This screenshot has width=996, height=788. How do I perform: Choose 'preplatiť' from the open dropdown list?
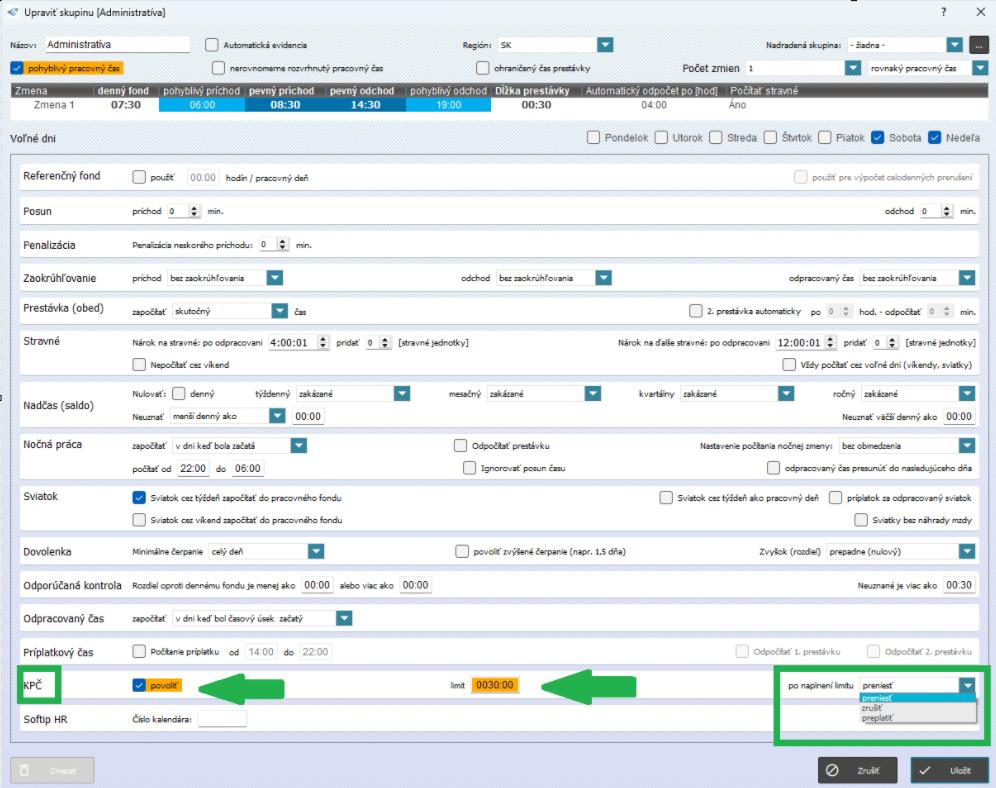pyautogui.click(x=876, y=717)
